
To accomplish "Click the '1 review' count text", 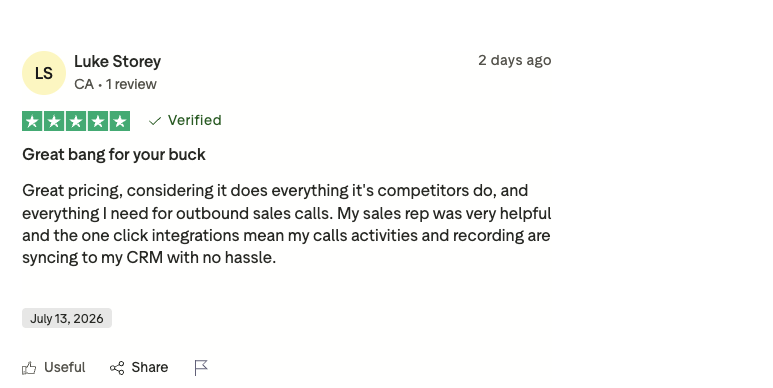I will 131,84.
